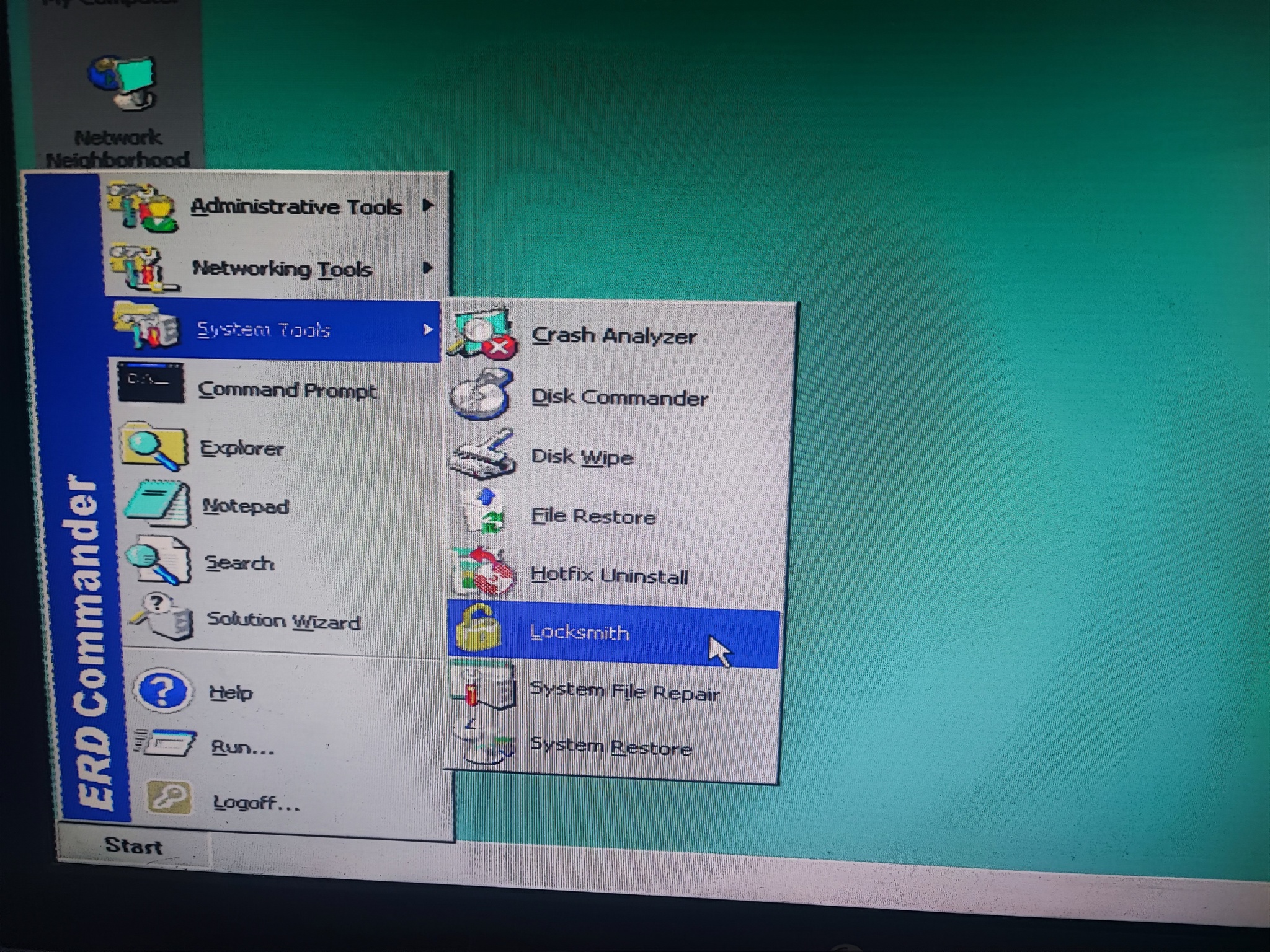The height and width of the screenshot is (952, 1270).
Task: Click the Logoff key icon
Action: click(x=168, y=797)
